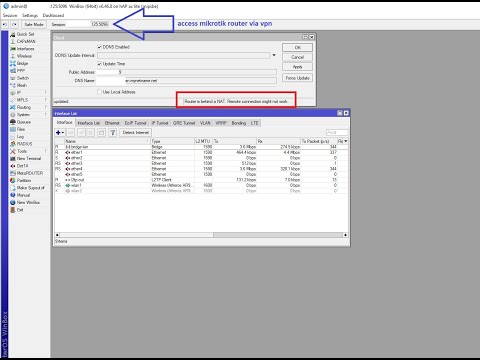The width and height of the screenshot is (480, 360).
Task: Click Cancel in the Cloud dialog
Action: pos(298,57)
